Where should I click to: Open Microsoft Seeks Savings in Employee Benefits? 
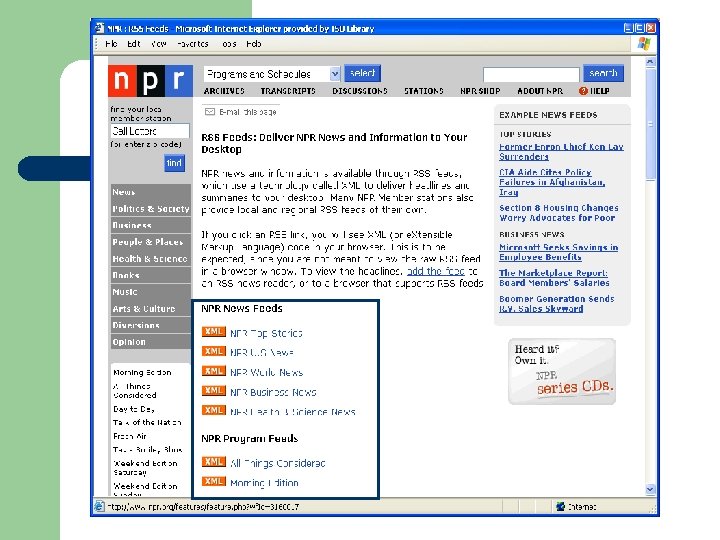tap(558, 252)
